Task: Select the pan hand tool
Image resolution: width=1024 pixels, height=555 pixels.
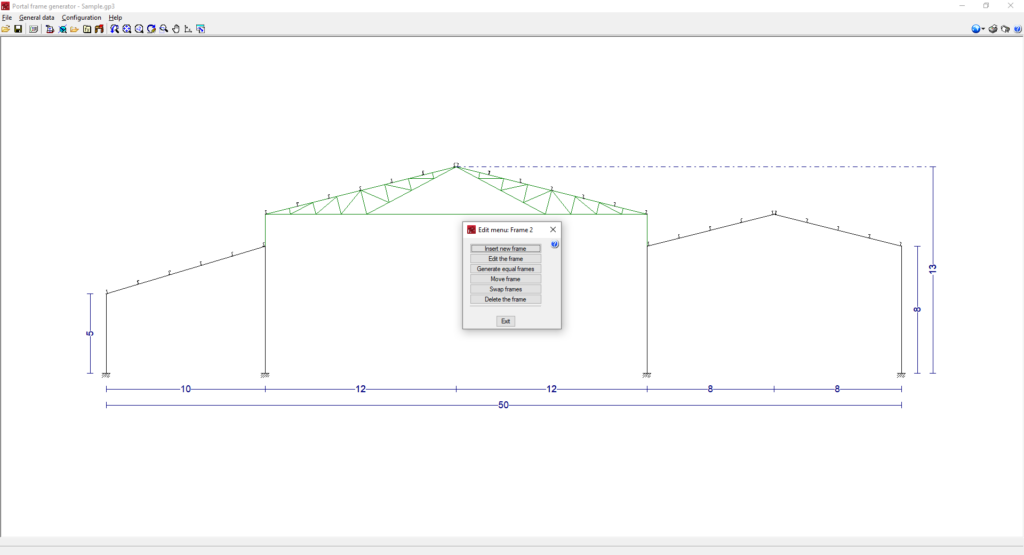Action: click(176, 29)
